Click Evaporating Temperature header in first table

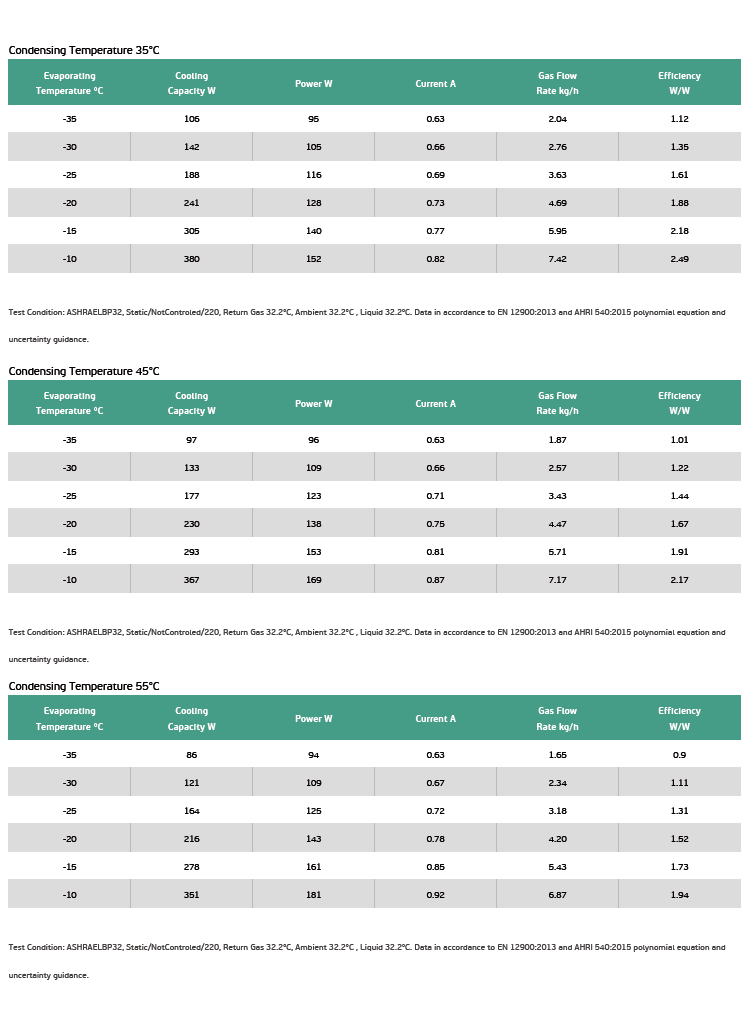pyautogui.click(x=69, y=83)
